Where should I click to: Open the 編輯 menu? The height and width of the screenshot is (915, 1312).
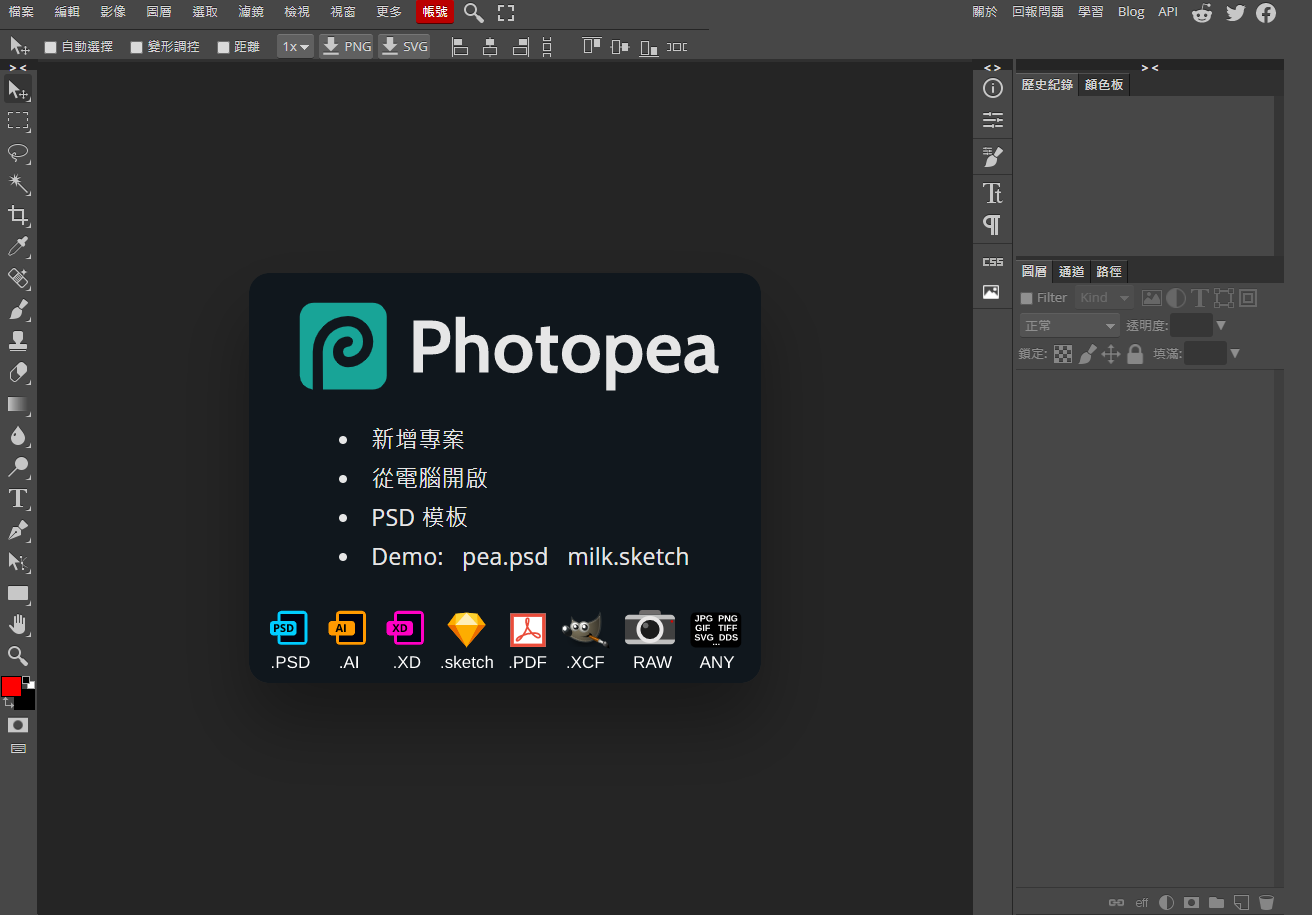[x=67, y=12]
